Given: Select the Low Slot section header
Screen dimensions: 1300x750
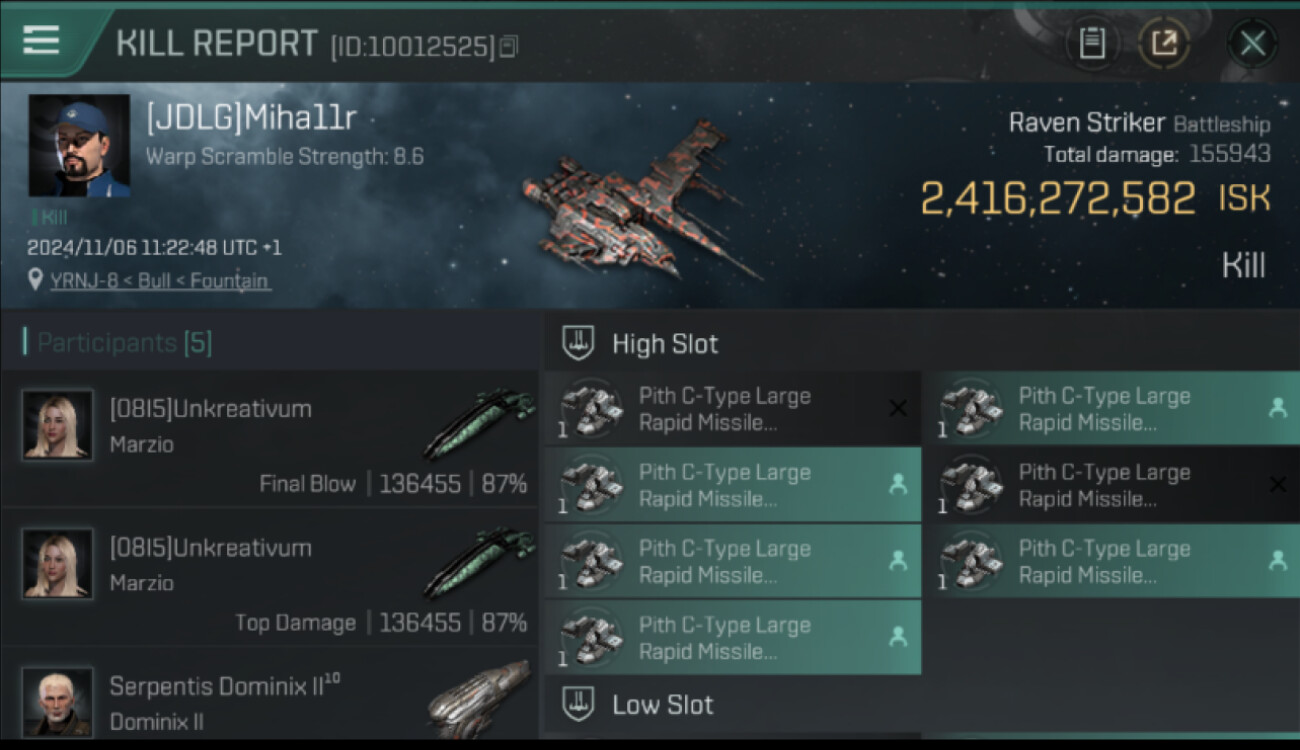Looking at the screenshot, I should (x=663, y=704).
